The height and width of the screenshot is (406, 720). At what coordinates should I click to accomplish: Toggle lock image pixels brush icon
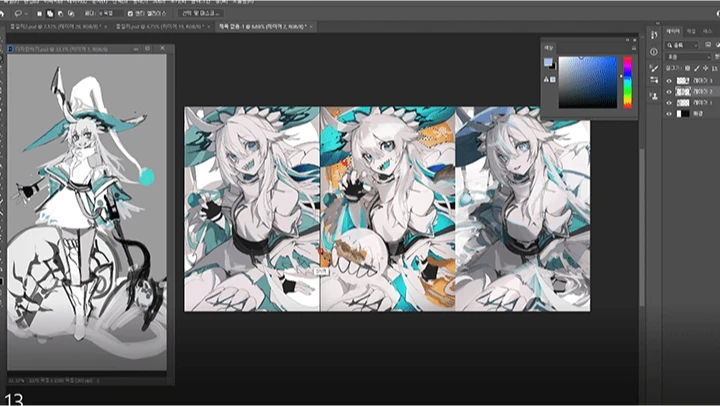pyautogui.click(x=697, y=68)
